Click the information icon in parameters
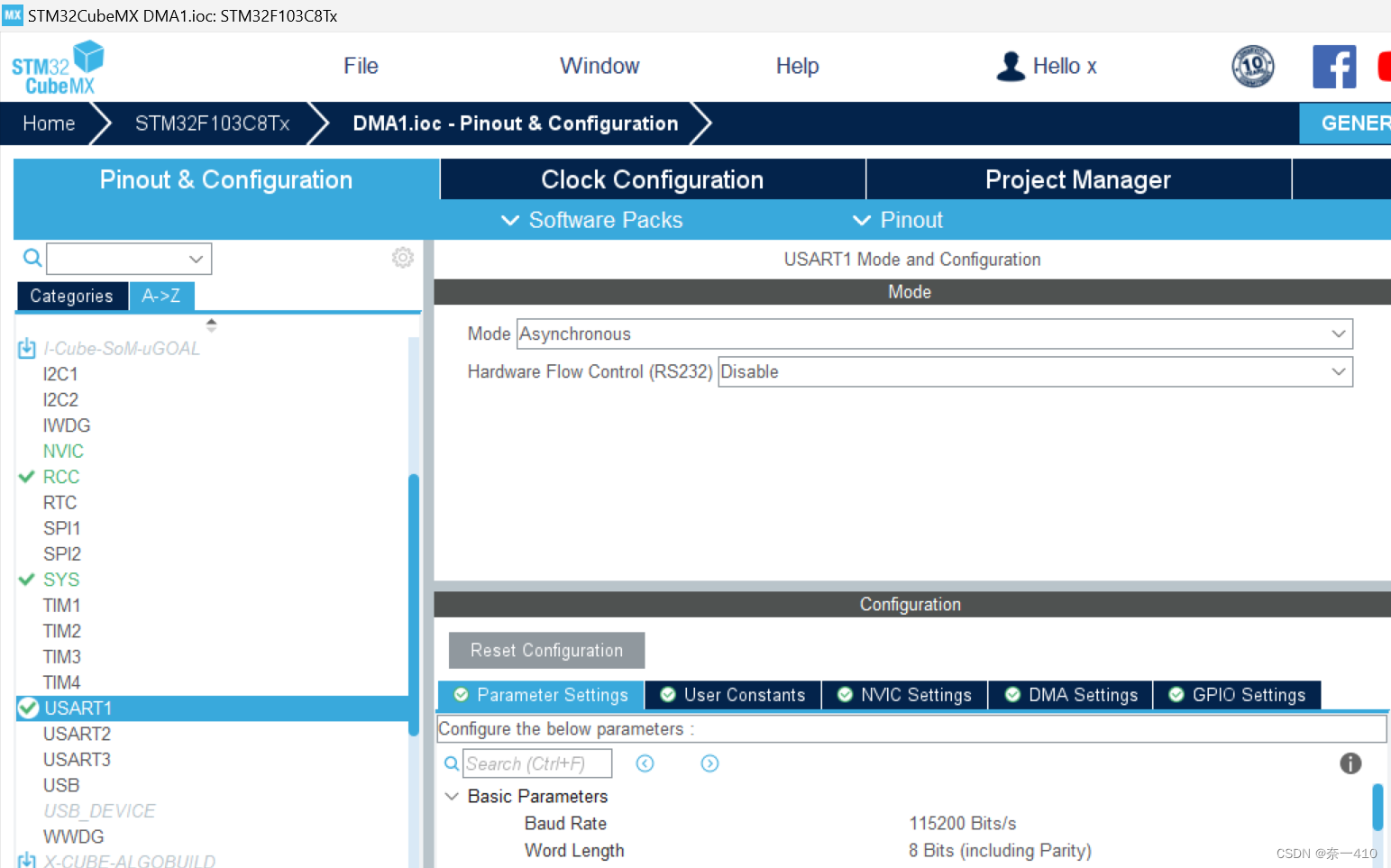This screenshot has width=1391, height=868. pyautogui.click(x=1350, y=763)
